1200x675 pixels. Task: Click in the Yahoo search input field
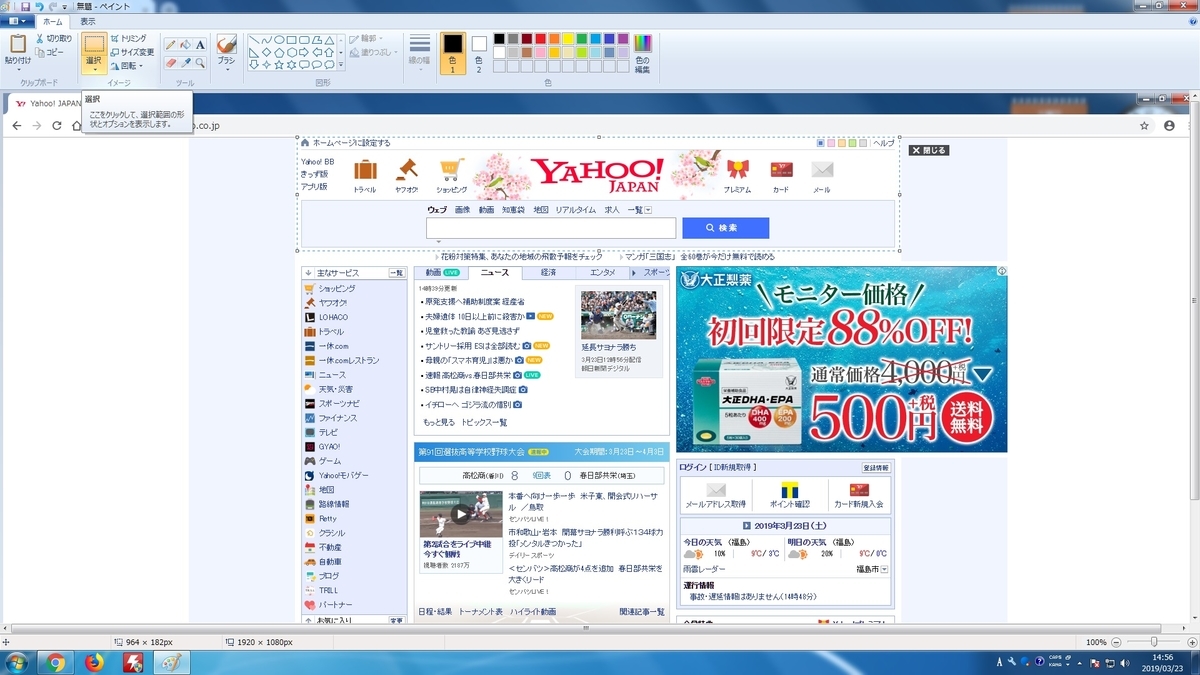pyautogui.click(x=551, y=228)
